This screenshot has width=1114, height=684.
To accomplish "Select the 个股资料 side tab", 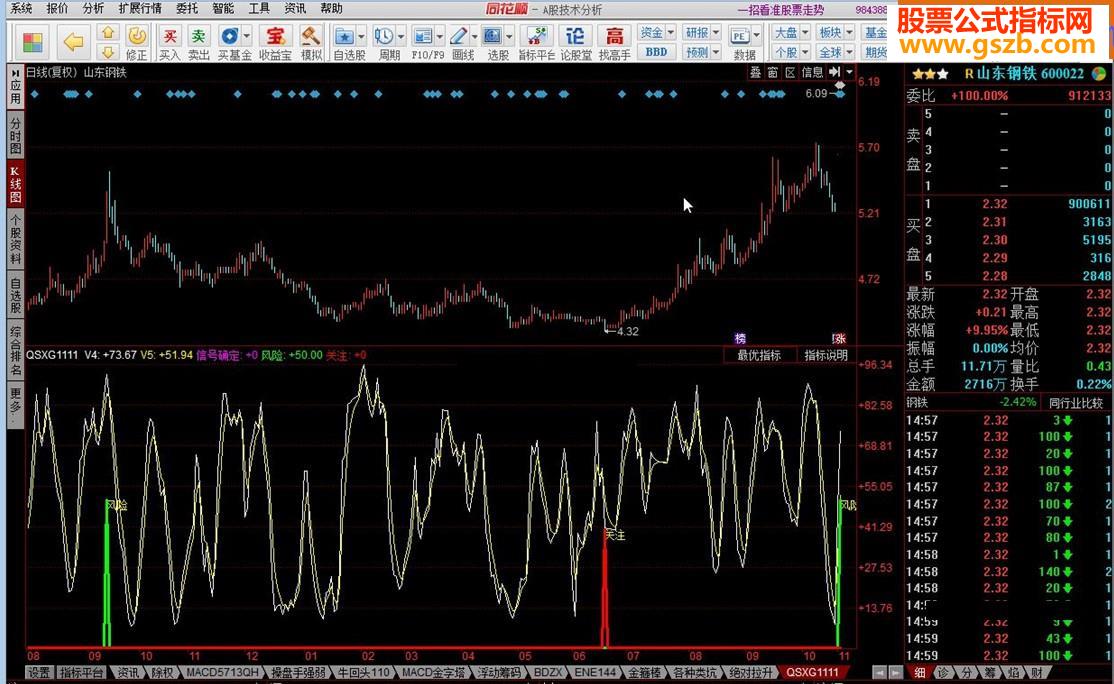I will (15, 239).
